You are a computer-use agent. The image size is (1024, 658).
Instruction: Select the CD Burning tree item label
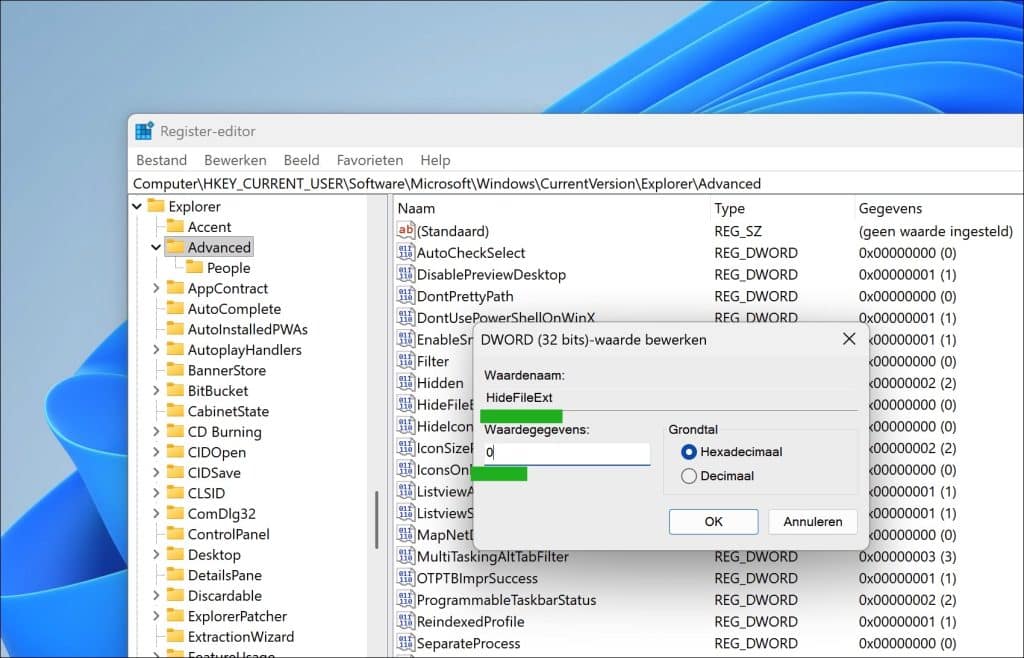pyautogui.click(x=225, y=432)
